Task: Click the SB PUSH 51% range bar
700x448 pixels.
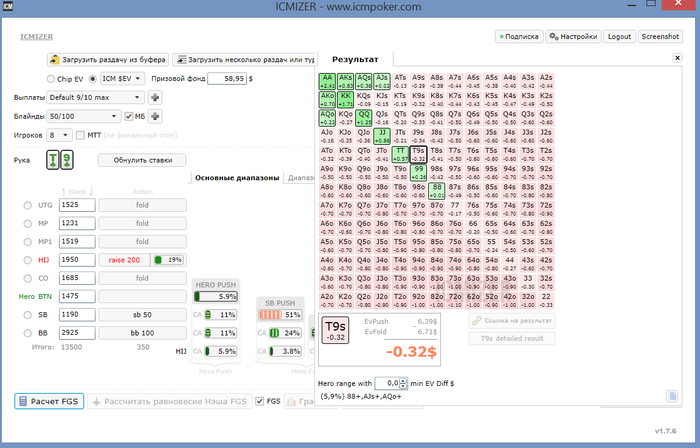Action: coord(280,315)
